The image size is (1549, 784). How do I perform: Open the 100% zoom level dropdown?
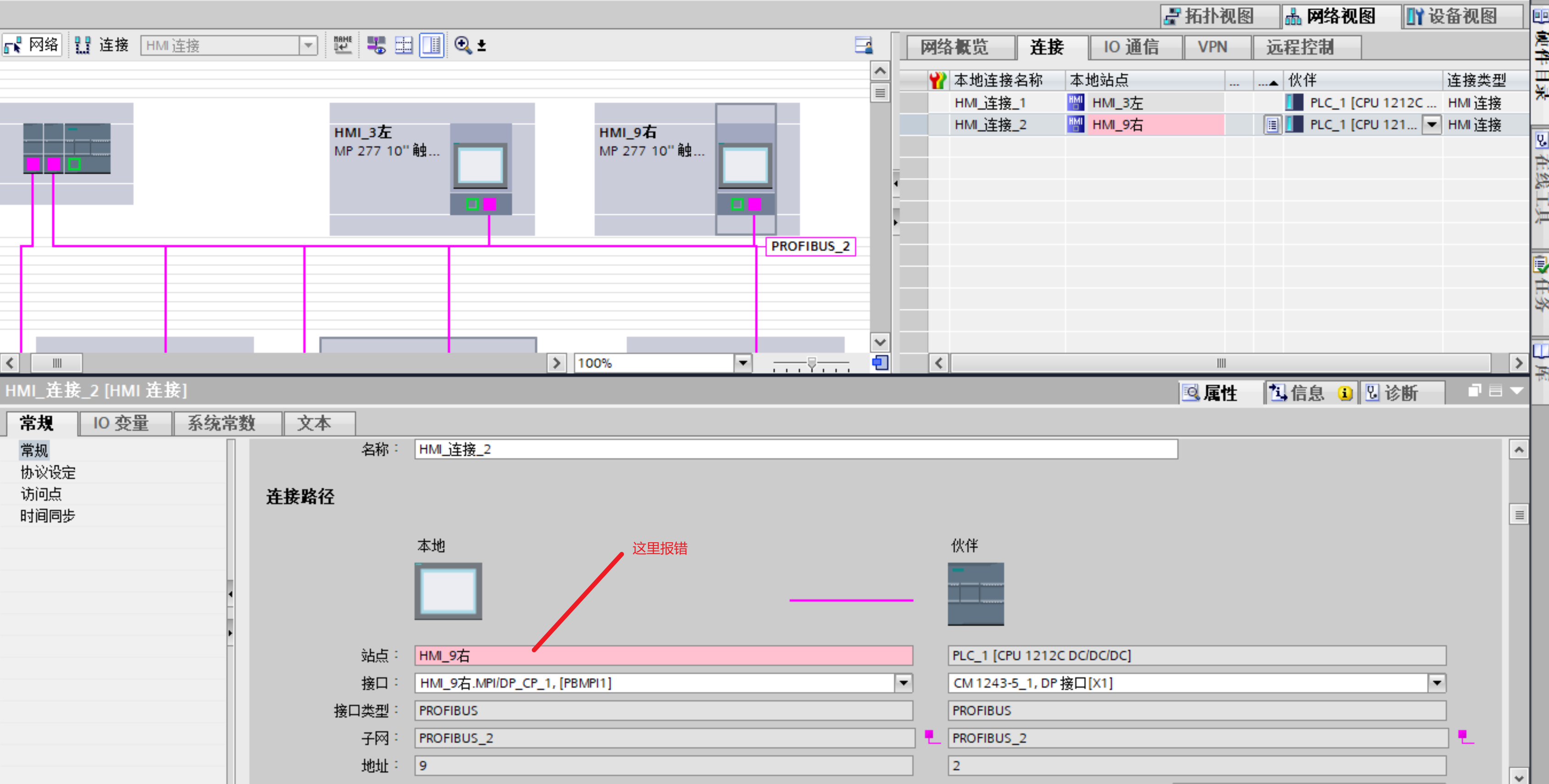click(x=743, y=362)
